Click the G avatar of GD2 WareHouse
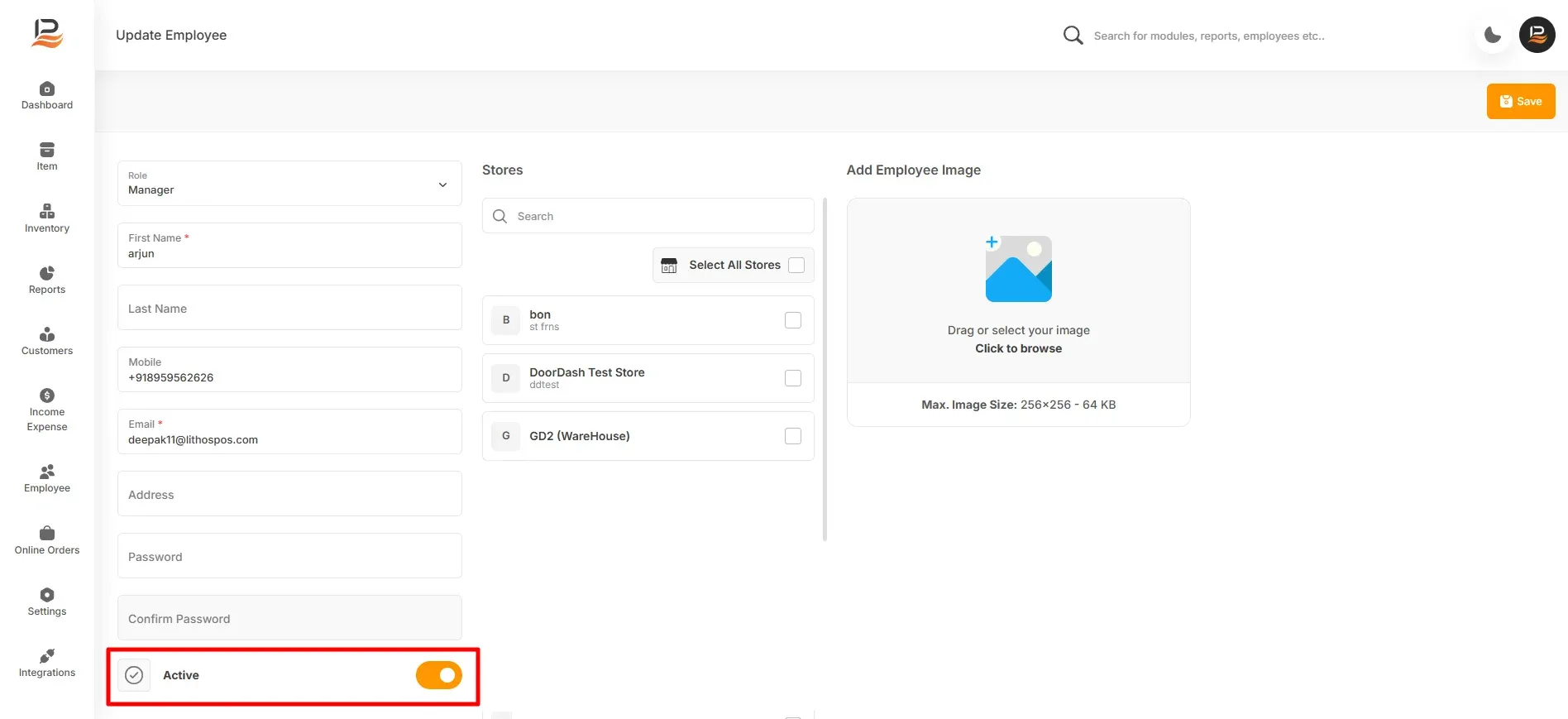Image resolution: width=1568 pixels, height=719 pixels. click(506, 436)
